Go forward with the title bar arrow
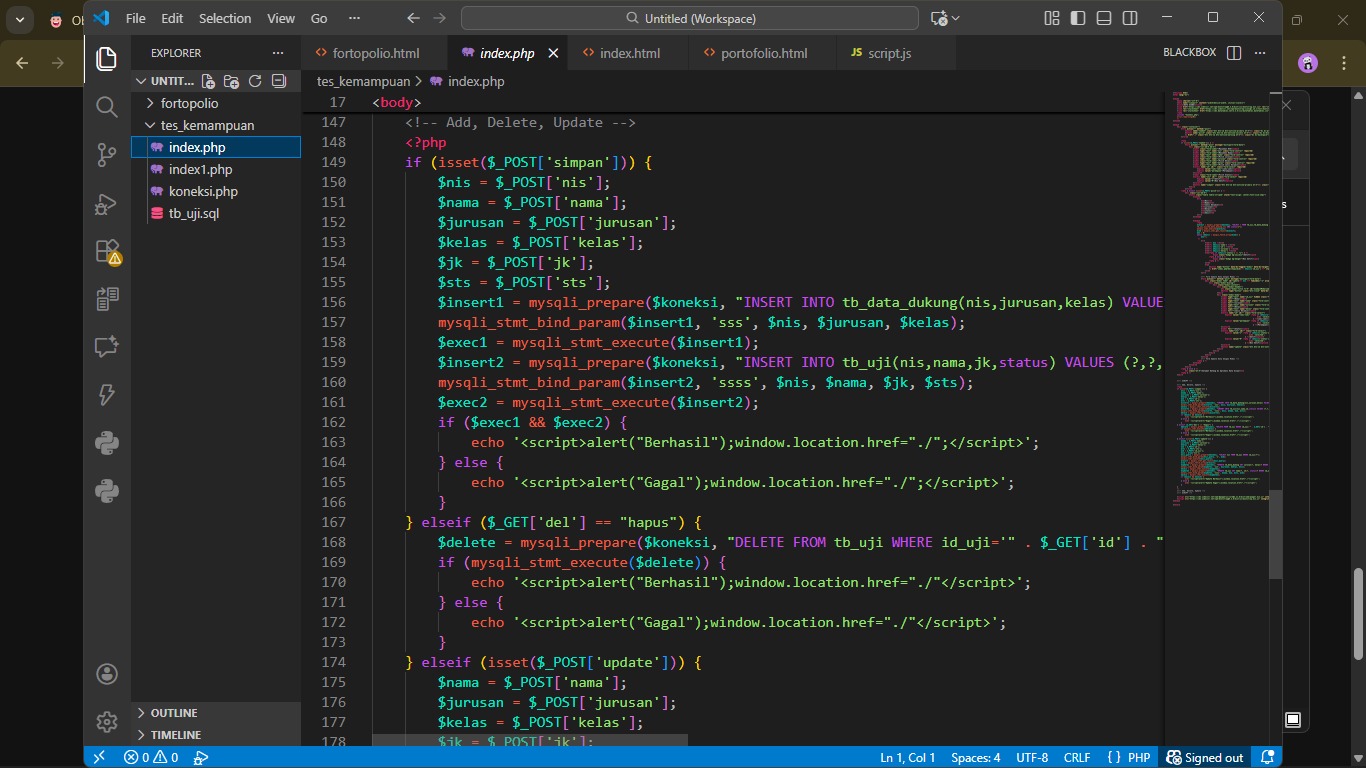 (439, 18)
